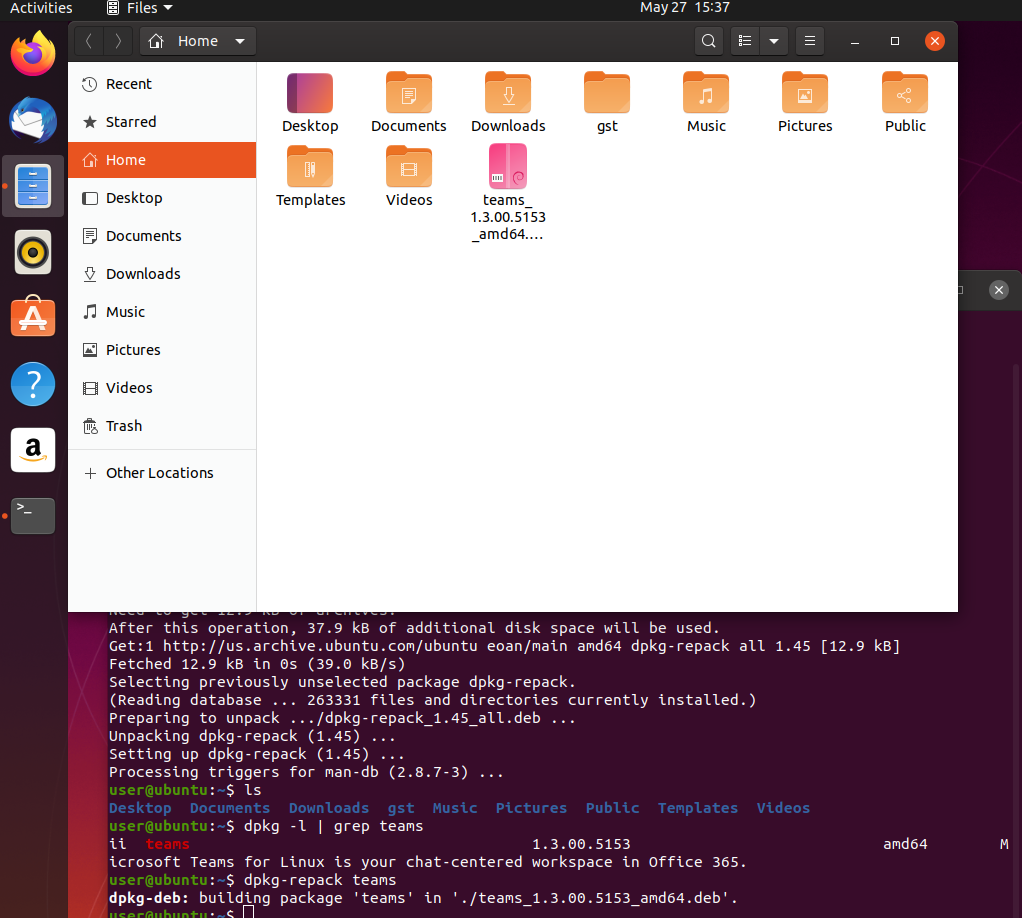Open Trash from the sidebar
Viewport: 1022px width, 918px height.
[x=123, y=426]
